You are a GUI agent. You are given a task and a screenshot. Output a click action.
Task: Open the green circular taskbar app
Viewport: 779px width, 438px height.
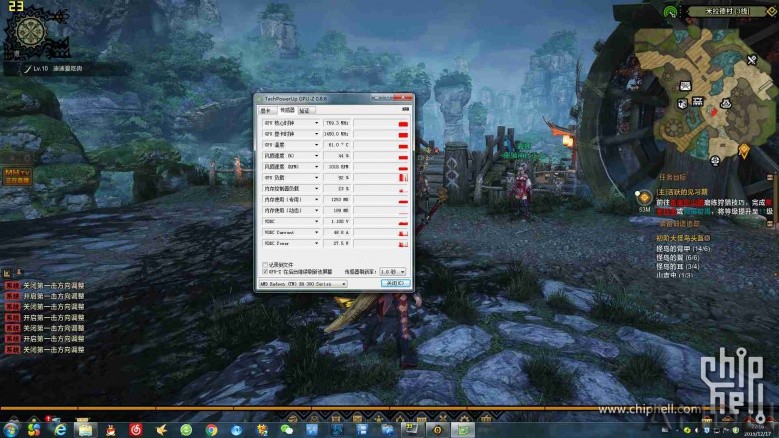pyautogui.click(x=186, y=430)
